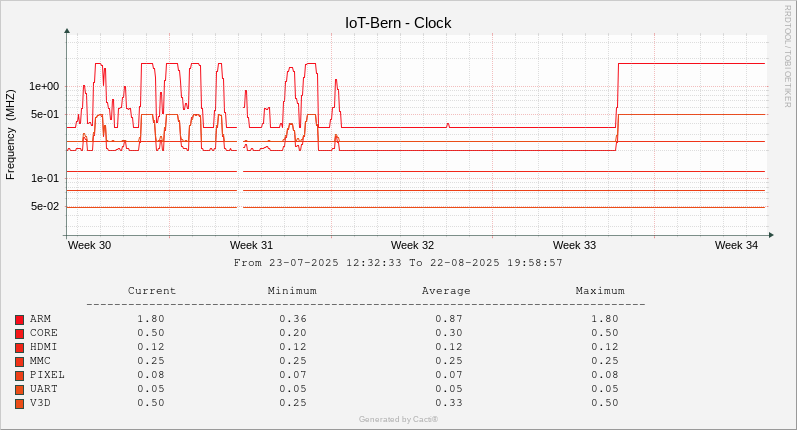
Task: Click the From/To date range text
Action: (x=398, y=263)
